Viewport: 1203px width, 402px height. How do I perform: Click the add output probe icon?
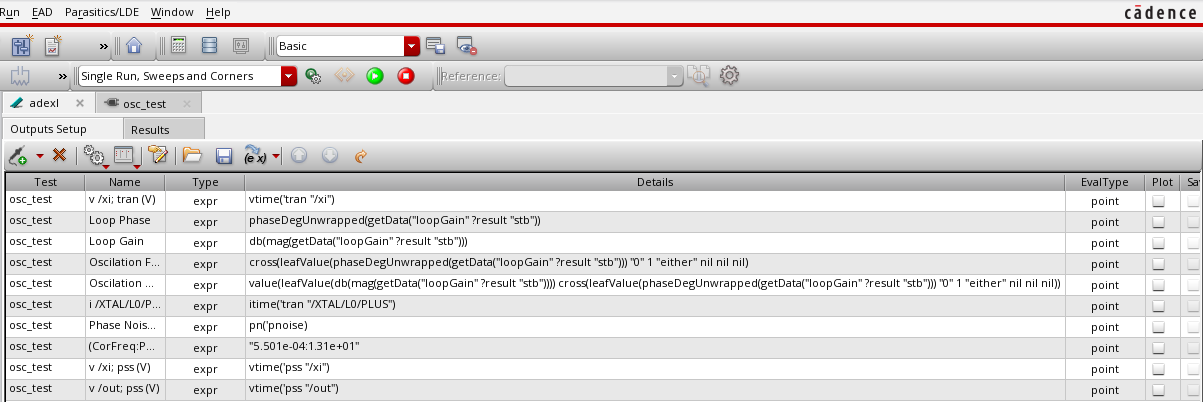[x=19, y=156]
